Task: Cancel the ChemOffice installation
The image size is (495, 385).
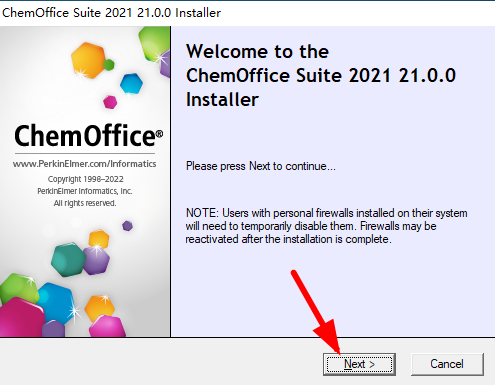Action: pos(447,364)
